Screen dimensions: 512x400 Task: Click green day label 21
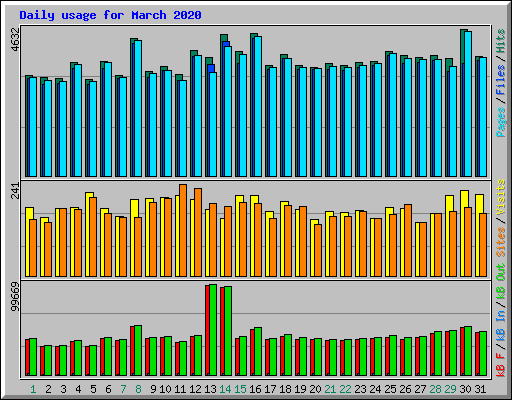pos(330,389)
